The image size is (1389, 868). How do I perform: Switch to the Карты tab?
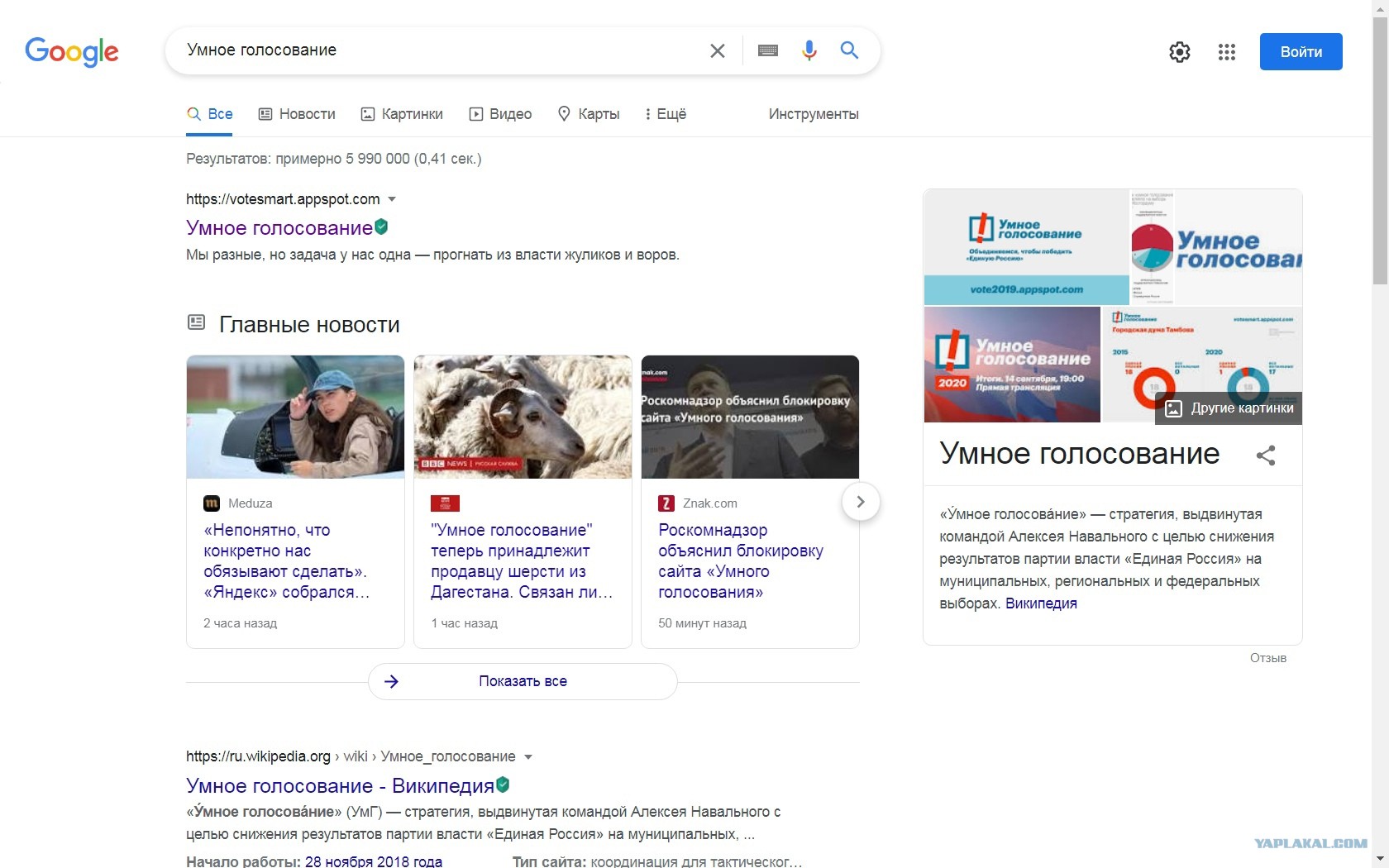click(588, 114)
